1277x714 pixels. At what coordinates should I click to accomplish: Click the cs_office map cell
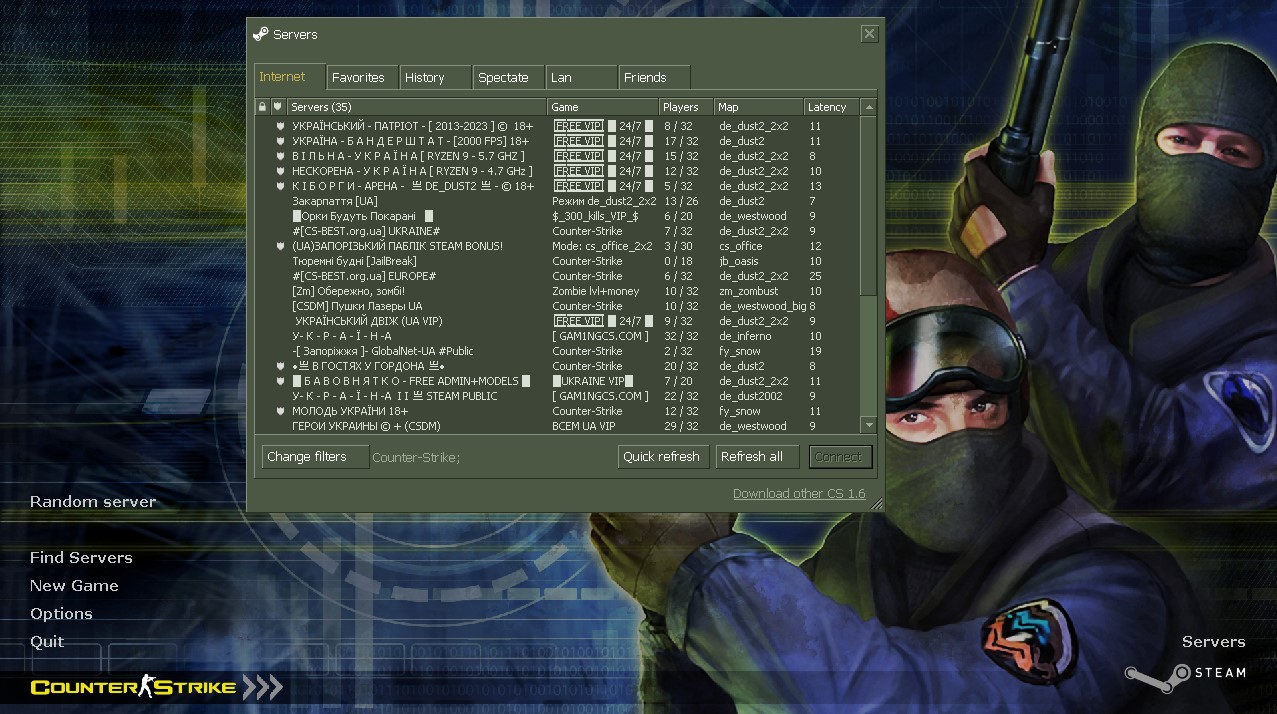(x=741, y=246)
